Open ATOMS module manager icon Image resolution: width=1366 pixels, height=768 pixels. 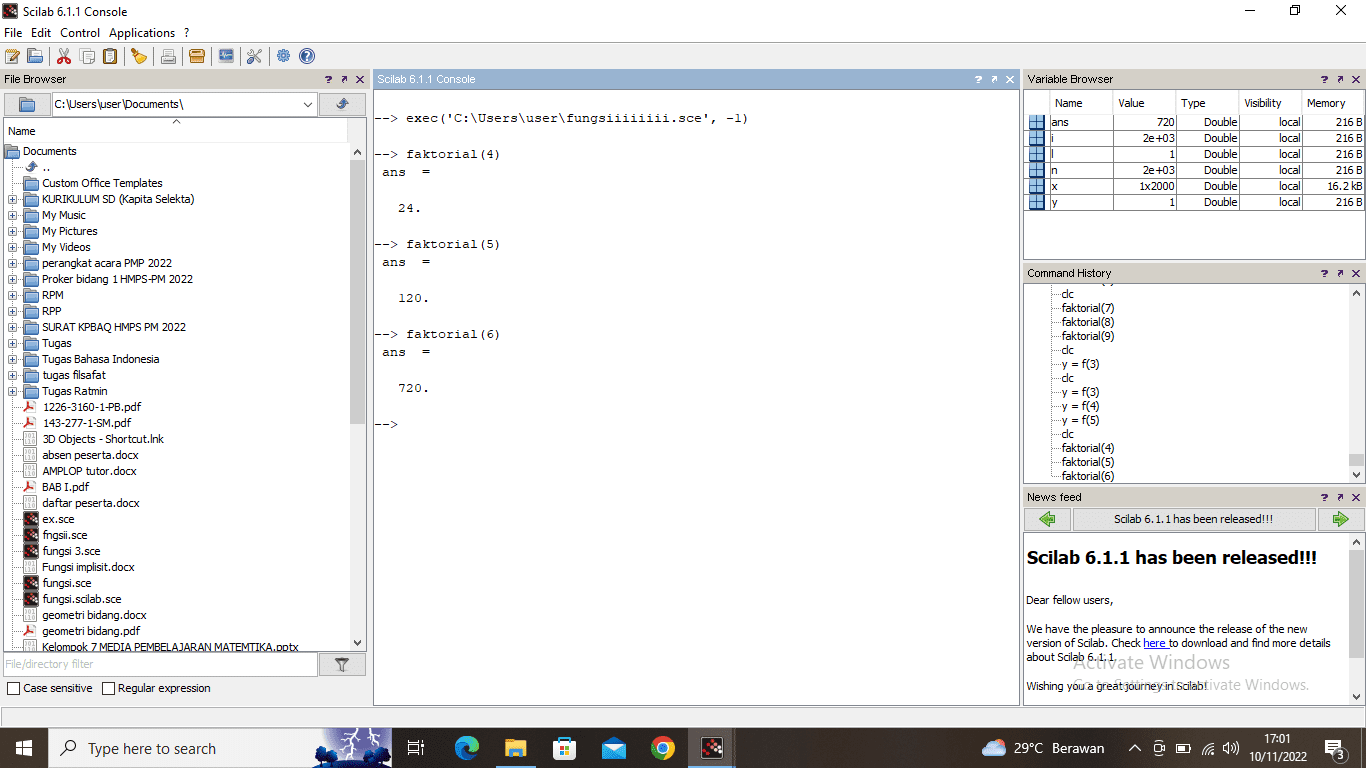197,56
